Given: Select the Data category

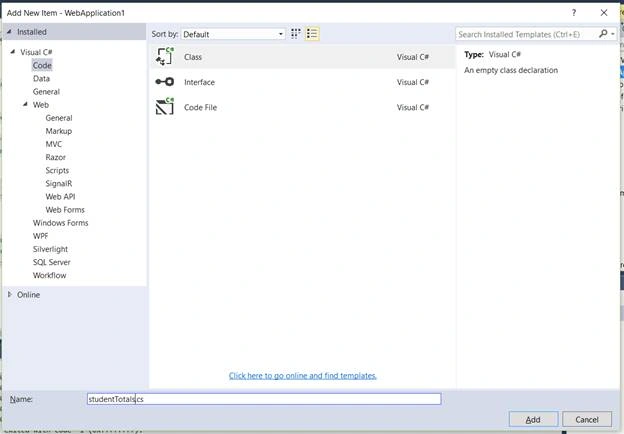Looking at the screenshot, I should tap(41, 78).
